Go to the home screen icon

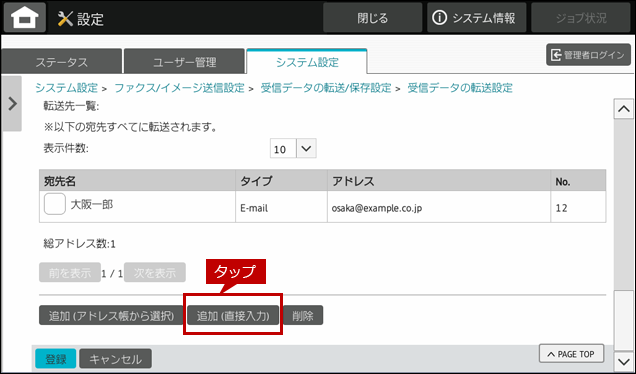pos(25,17)
